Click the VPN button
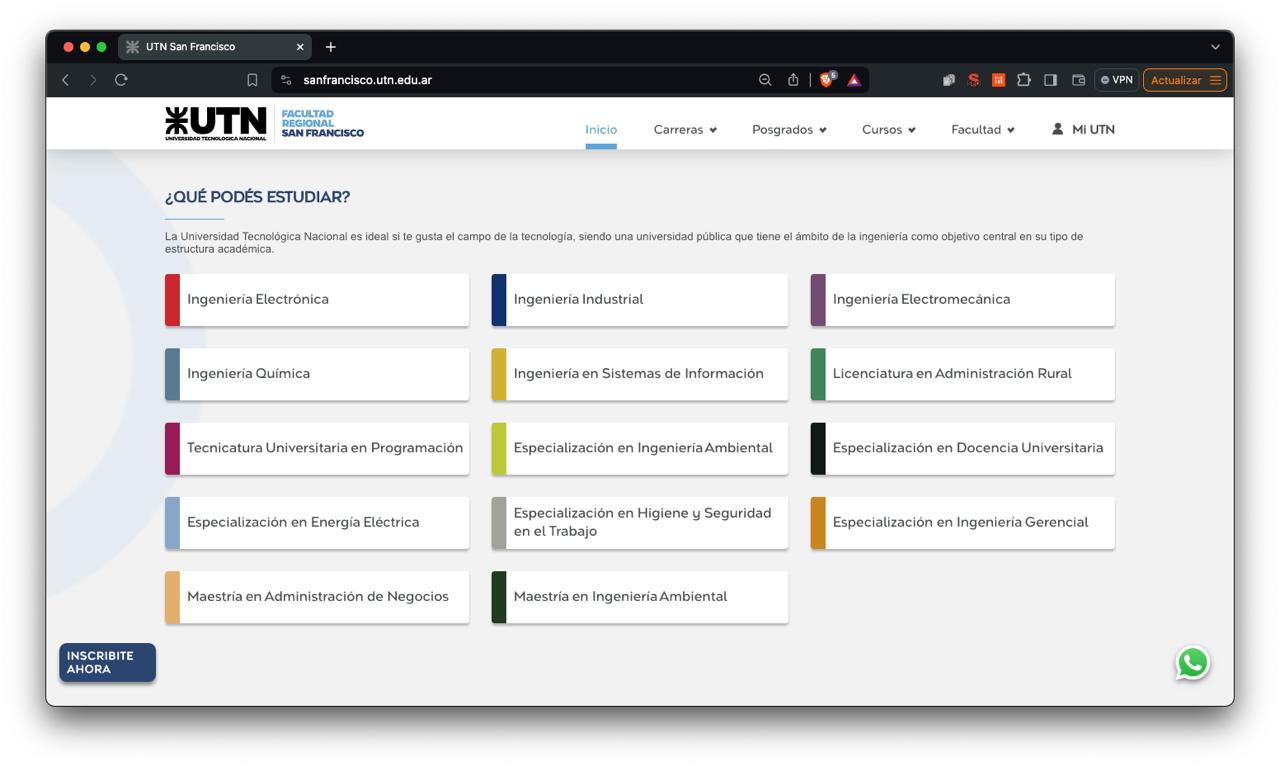1280x767 pixels. [x=1116, y=80]
